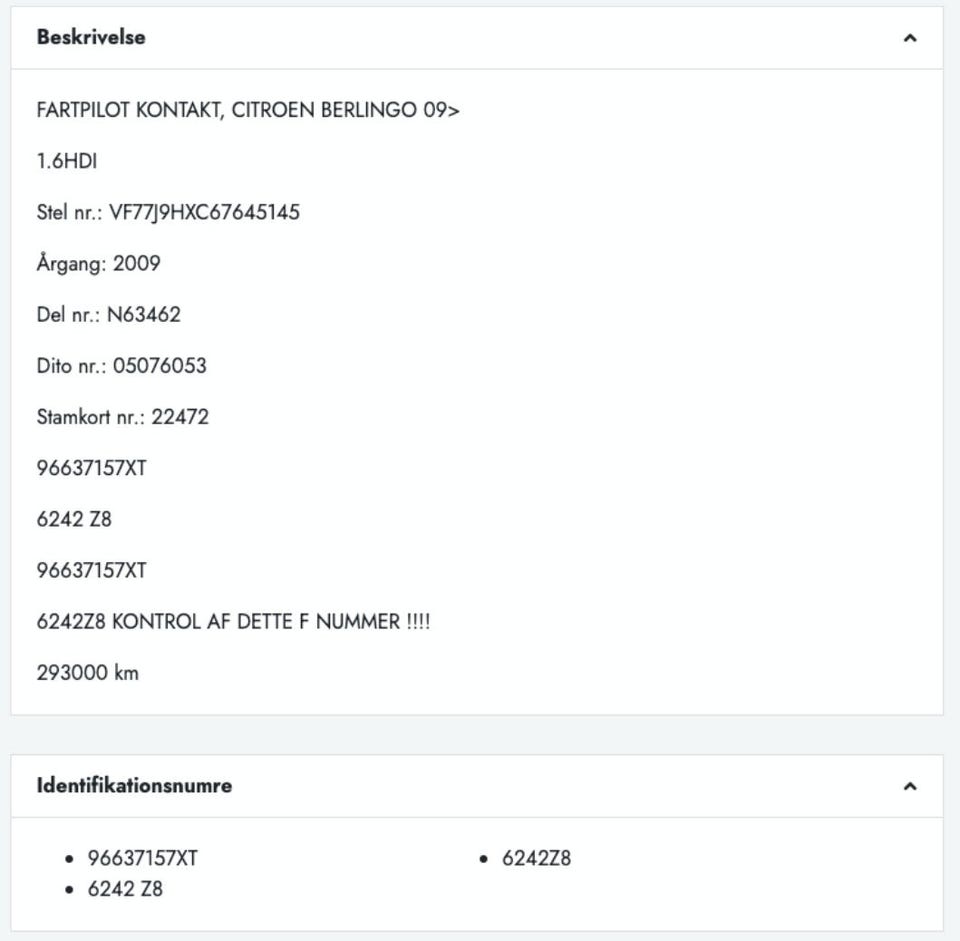The image size is (960, 941).
Task: Collapse the Identifikationsnumre section chevron
Action: [x=909, y=786]
